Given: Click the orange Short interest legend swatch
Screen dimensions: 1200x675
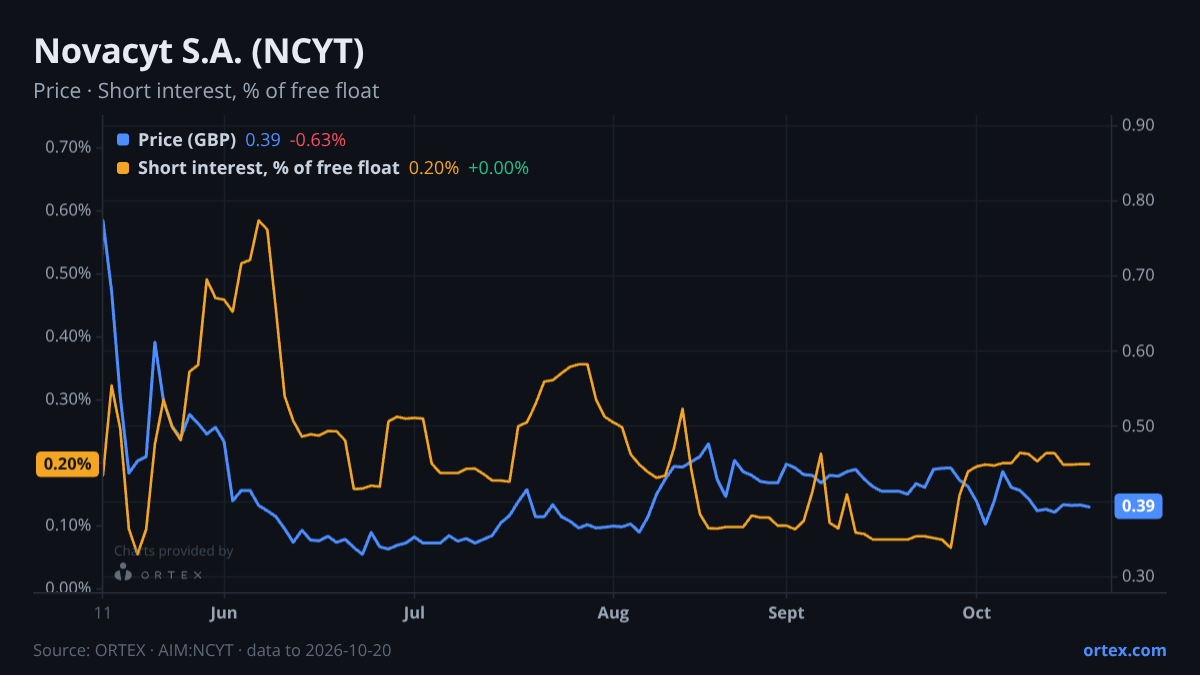Looking at the screenshot, I should pos(123,168).
